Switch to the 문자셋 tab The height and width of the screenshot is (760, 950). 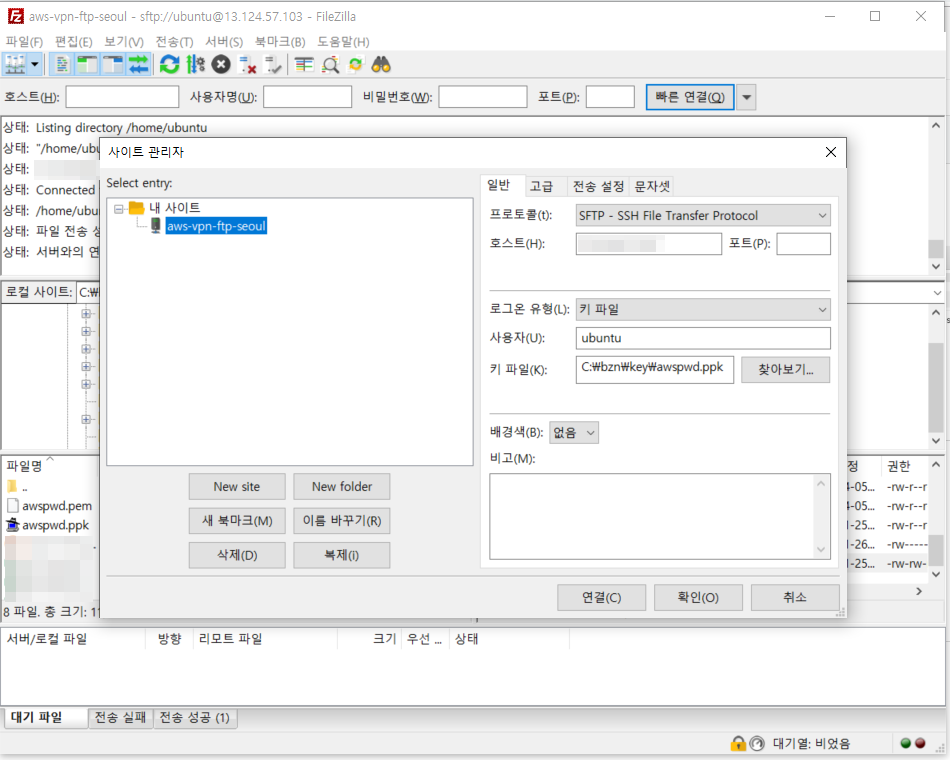click(x=652, y=186)
